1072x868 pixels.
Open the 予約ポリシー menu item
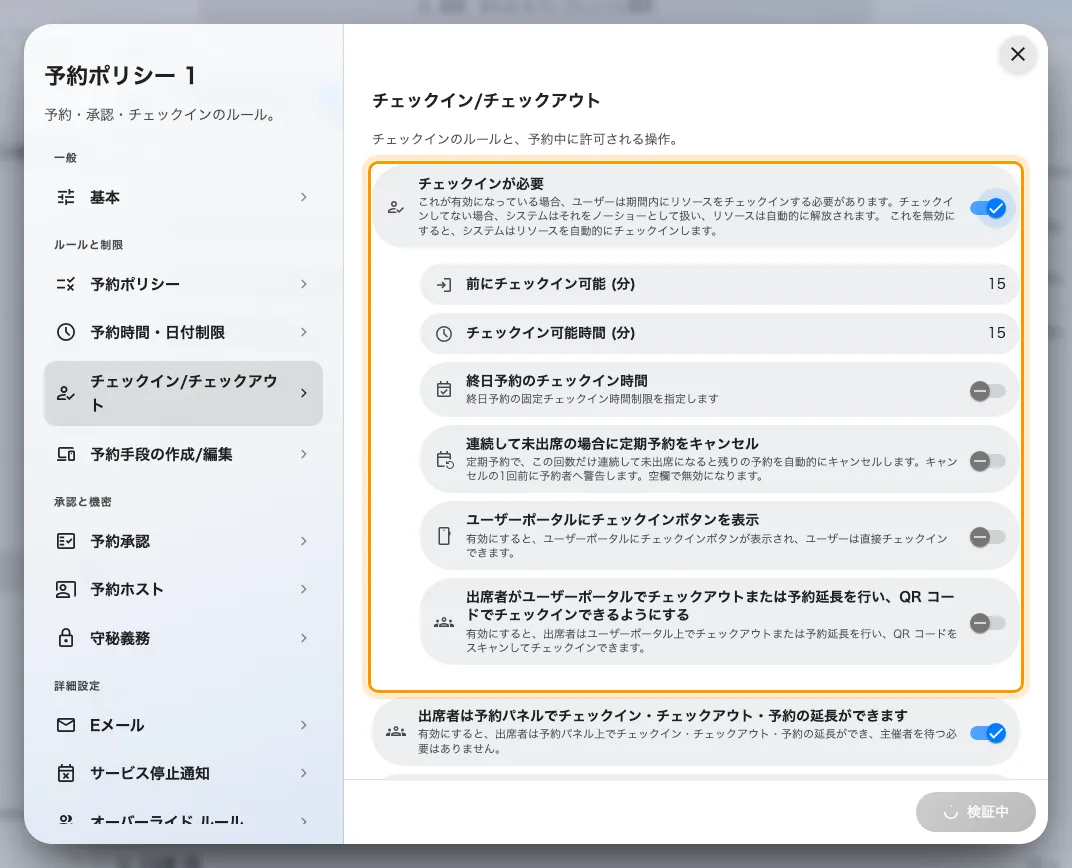pyautogui.click(x=183, y=284)
